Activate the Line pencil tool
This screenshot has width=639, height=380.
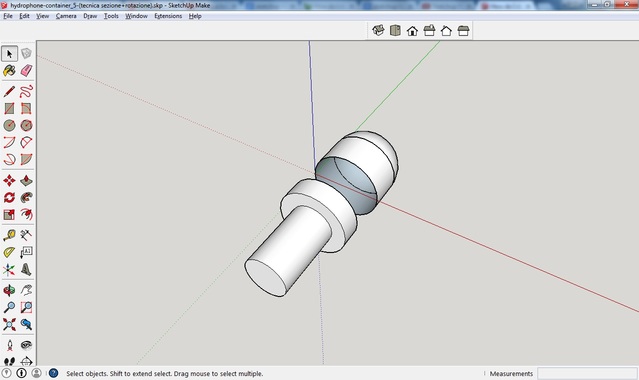click(9, 91)
